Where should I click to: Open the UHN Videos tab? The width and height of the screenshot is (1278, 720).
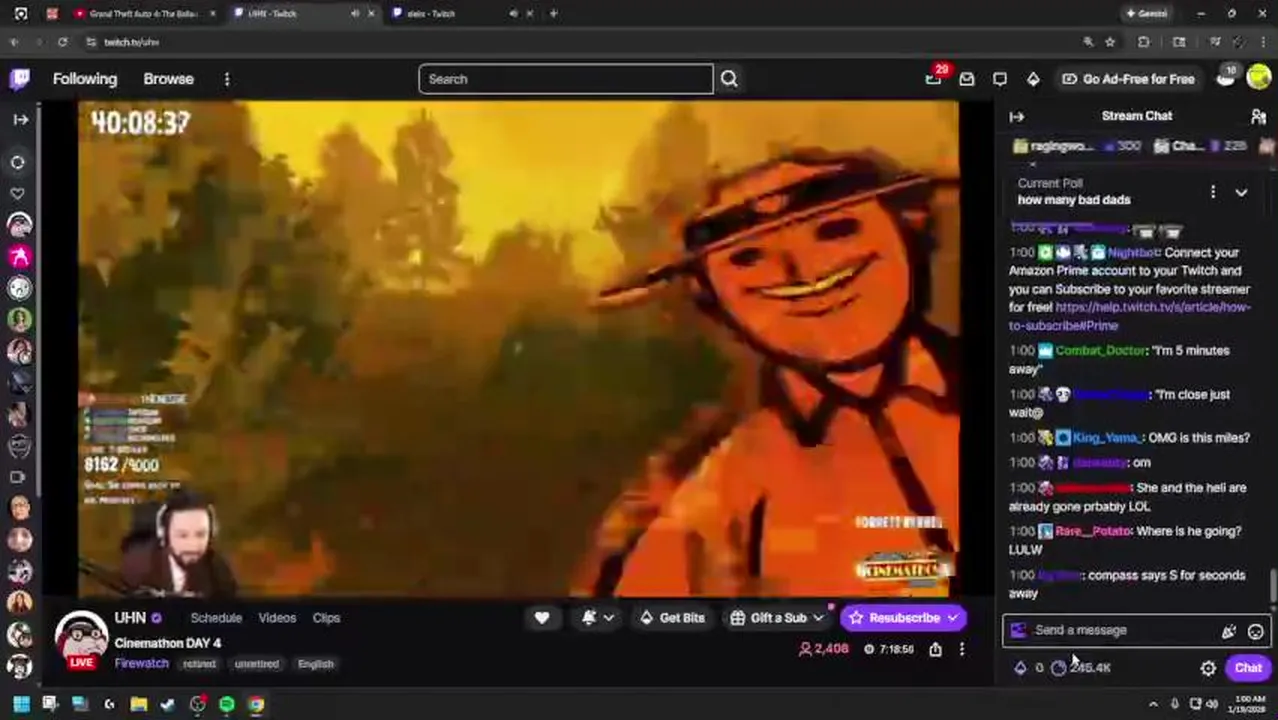click(277, 618)
